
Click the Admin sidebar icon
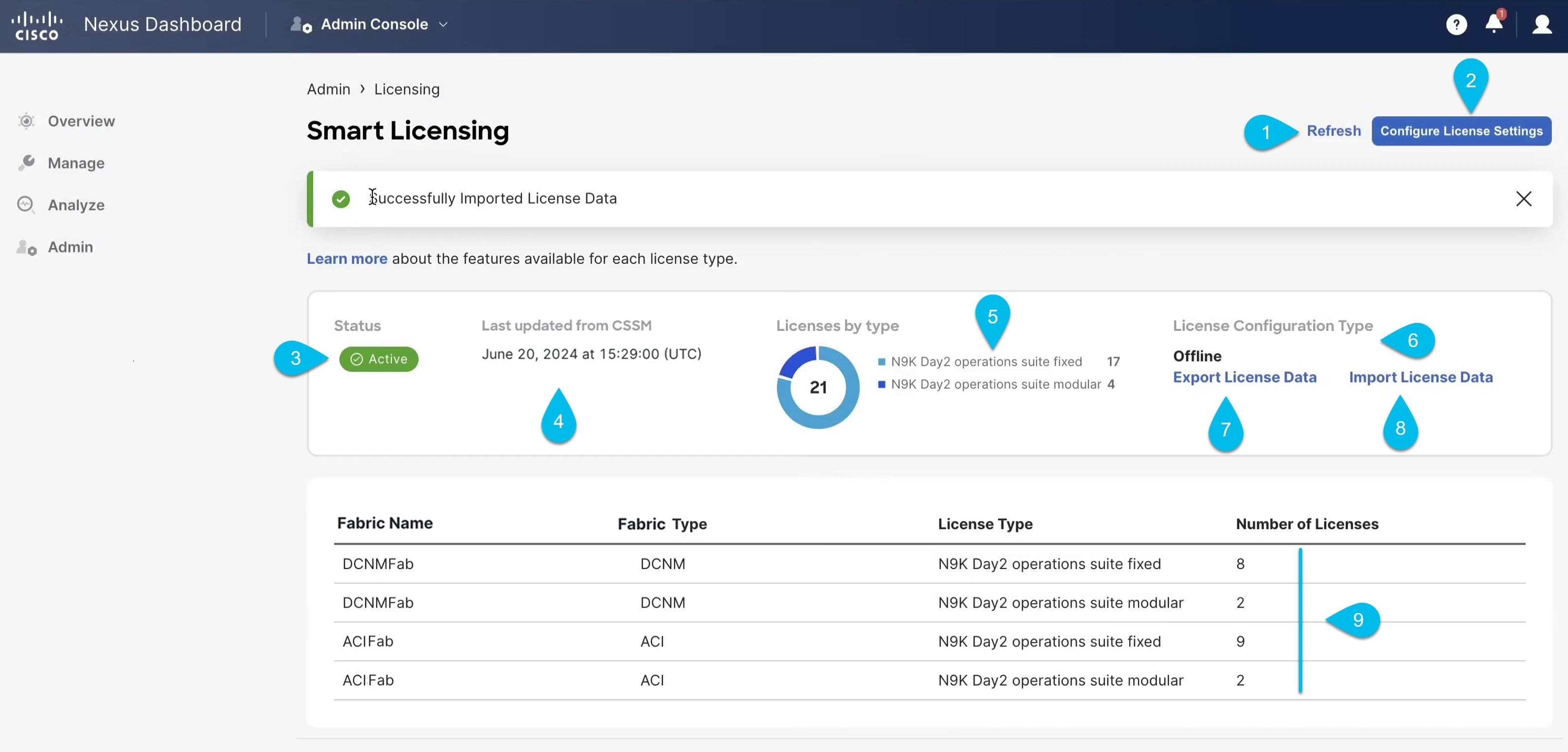click(26, 247)
